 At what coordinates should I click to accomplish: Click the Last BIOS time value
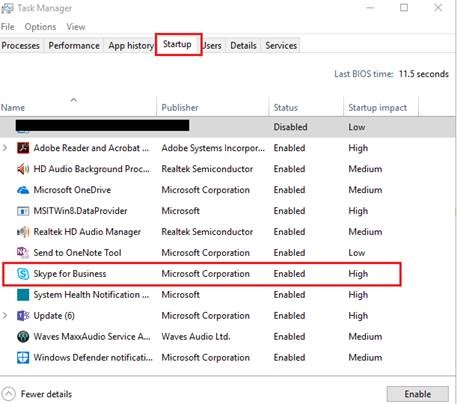click(424, 74)
